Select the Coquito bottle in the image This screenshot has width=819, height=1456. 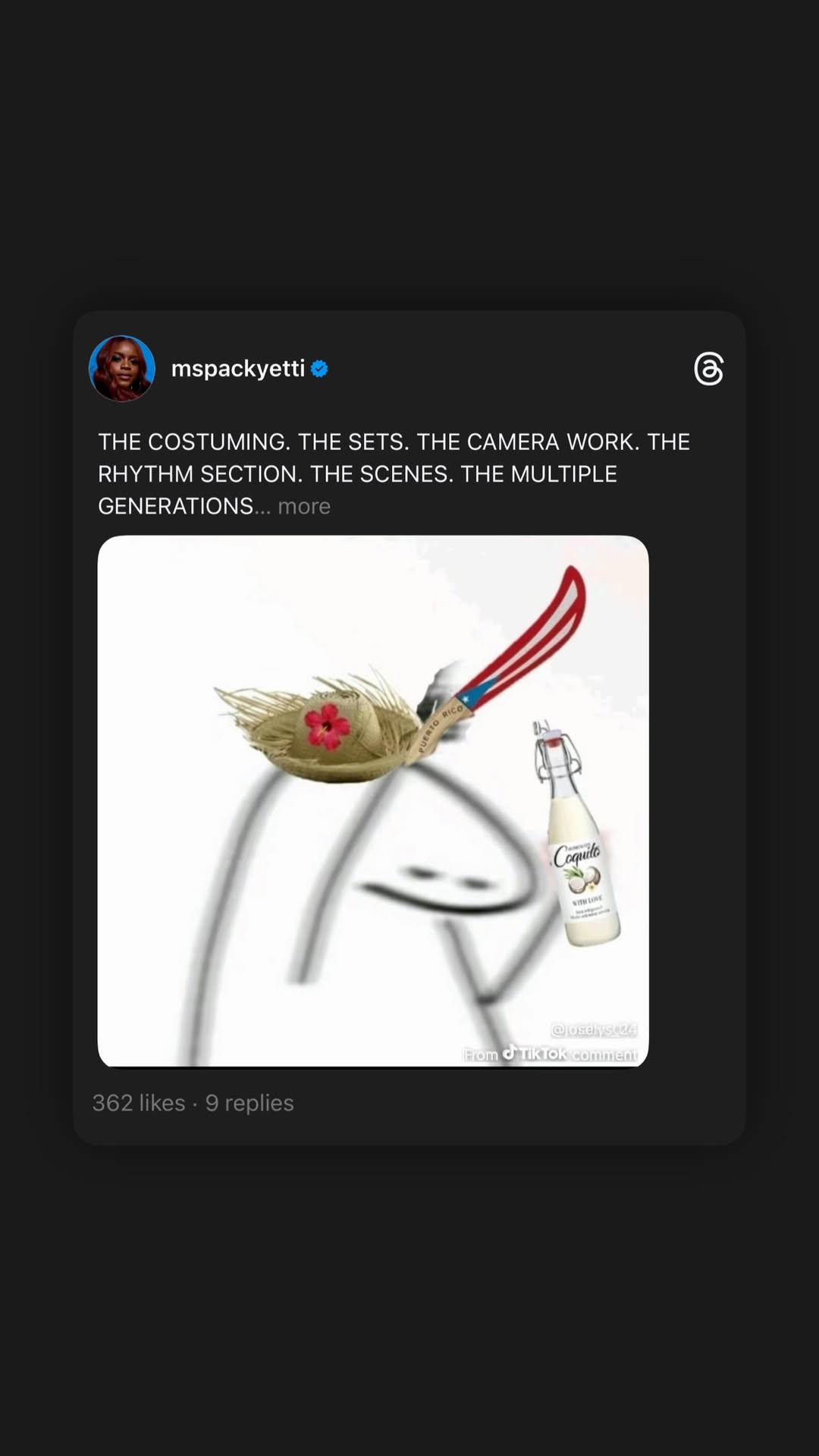[577, 833]
